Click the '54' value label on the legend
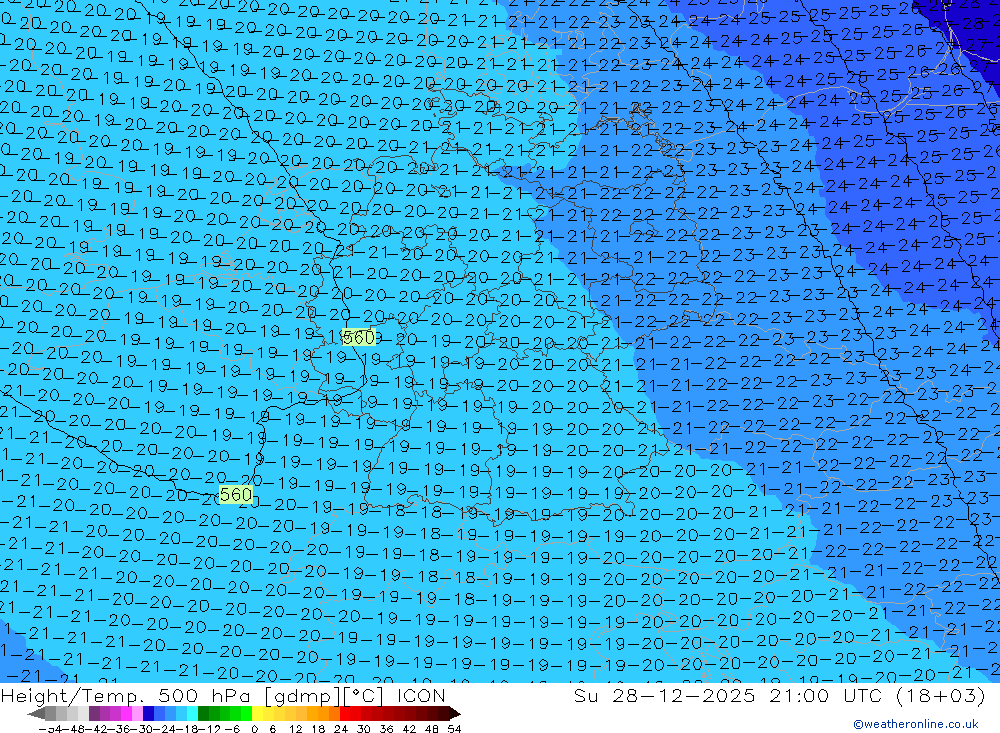This screenshot has width=1000, height=733. coord(454,729)
